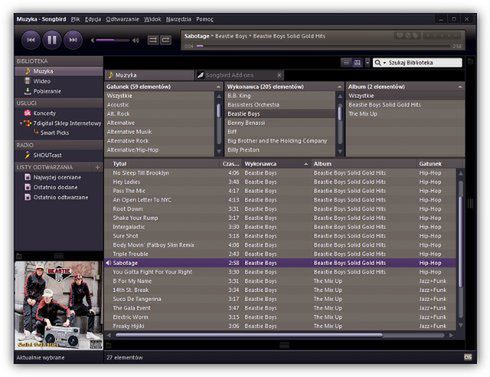Open Ostatnio dodane playlist icon
Screen dimensions: 490x377
point(28,187)
